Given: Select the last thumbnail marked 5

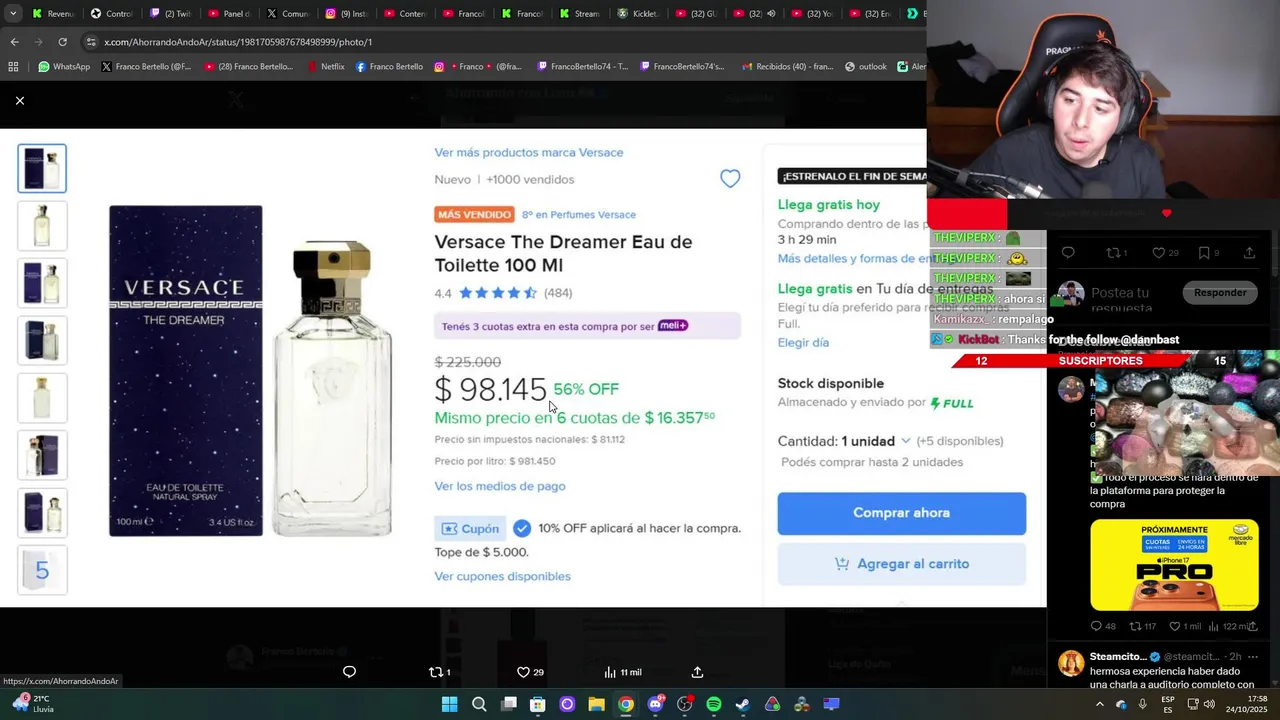Looking at the screenshot, I should pos(42,570).
